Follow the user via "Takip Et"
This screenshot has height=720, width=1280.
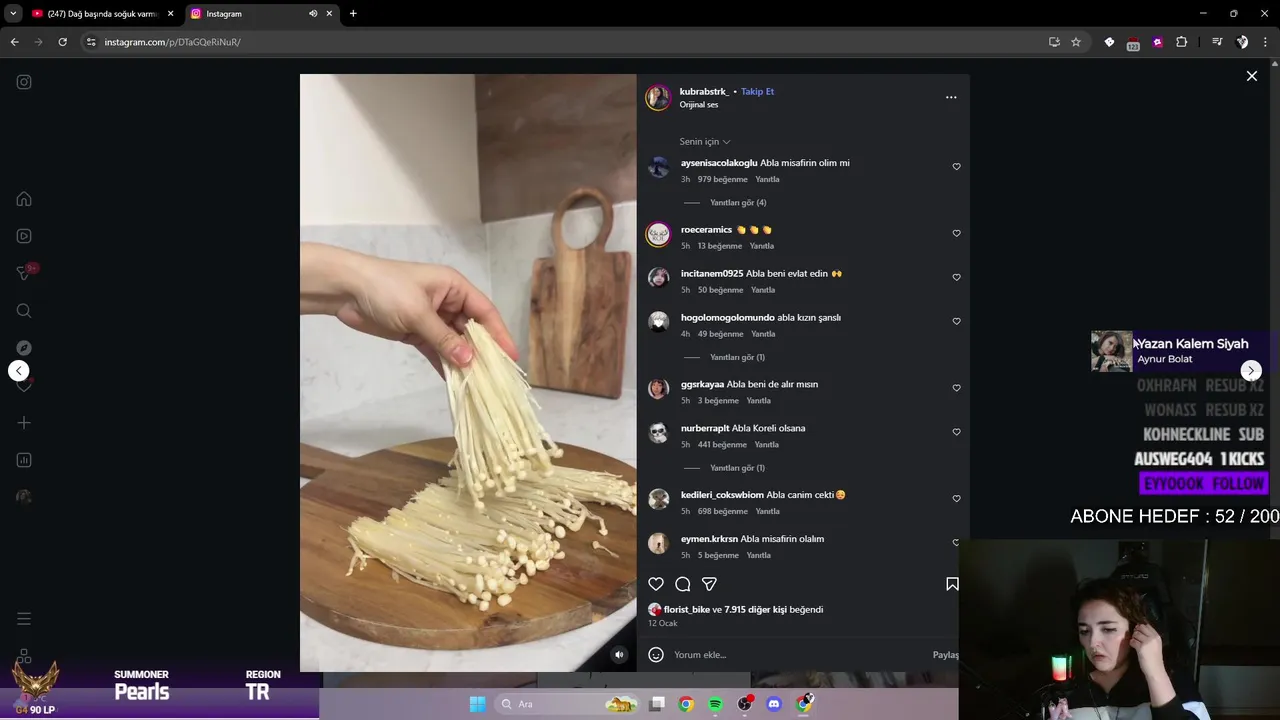[x=757, y=91]
